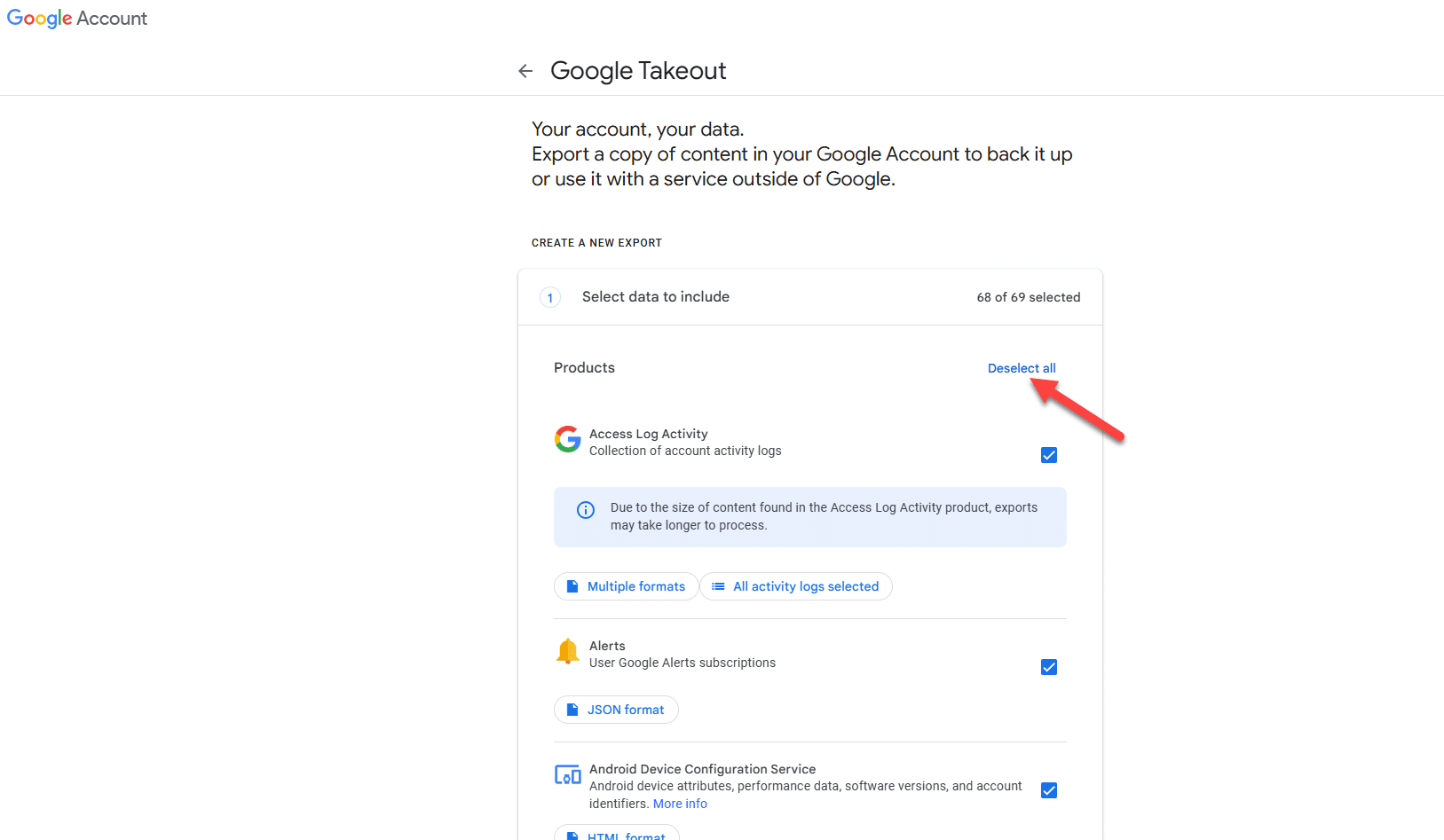The image size is (1444, 840).
Task: Open the More info link
Action: pos(680,804)
